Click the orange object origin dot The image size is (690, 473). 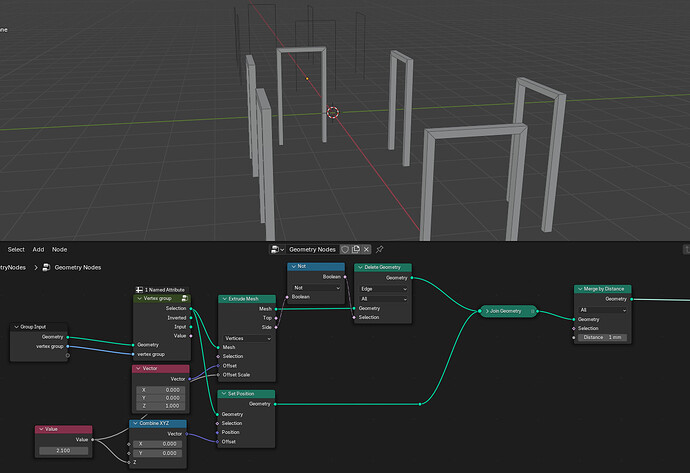tap(307, 79)
